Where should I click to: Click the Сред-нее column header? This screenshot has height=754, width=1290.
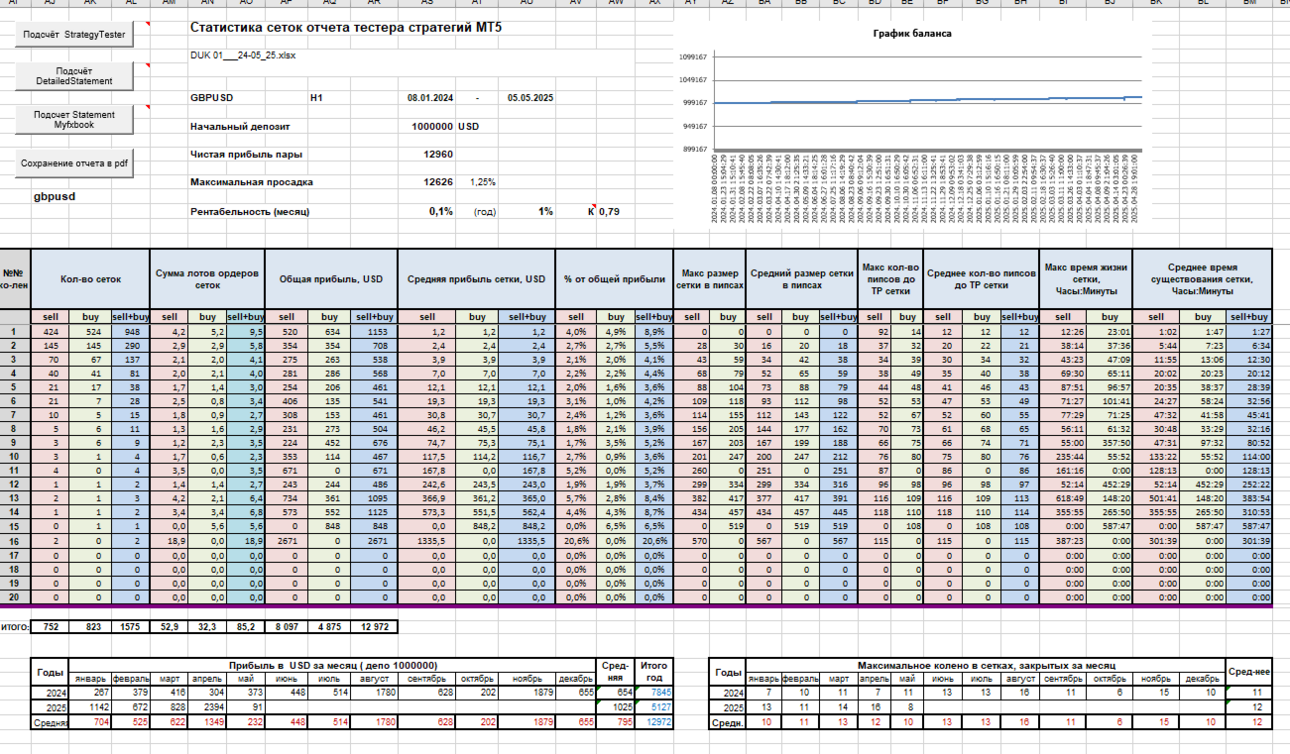coord(1250,672)
